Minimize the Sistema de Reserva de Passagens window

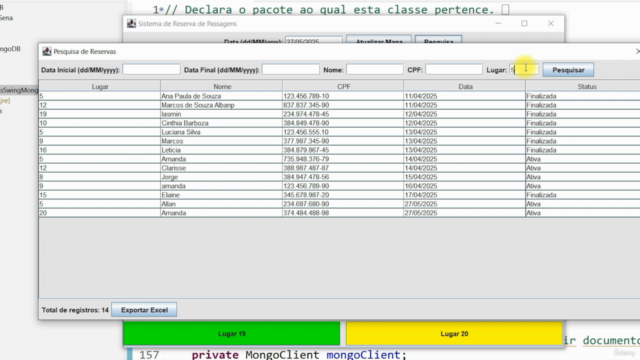(x=498, y=24)
